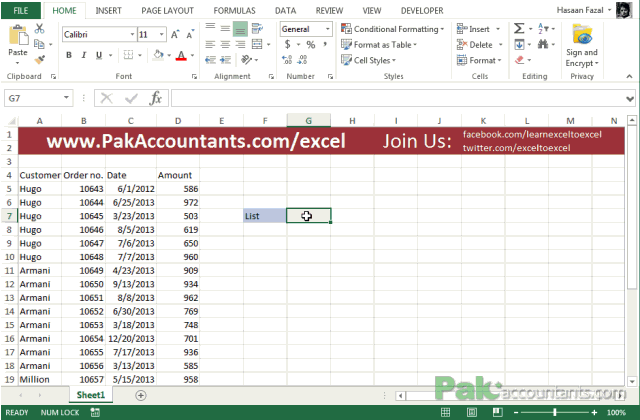
Task: Decrease font size with the small A
Action: coord(190,35)
